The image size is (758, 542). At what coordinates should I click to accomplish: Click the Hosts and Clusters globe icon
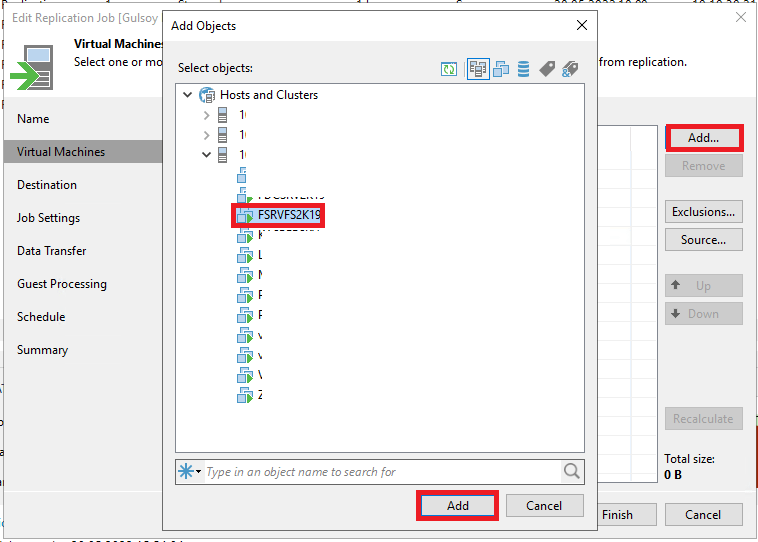pyautogui.click(x=208, y=95)
